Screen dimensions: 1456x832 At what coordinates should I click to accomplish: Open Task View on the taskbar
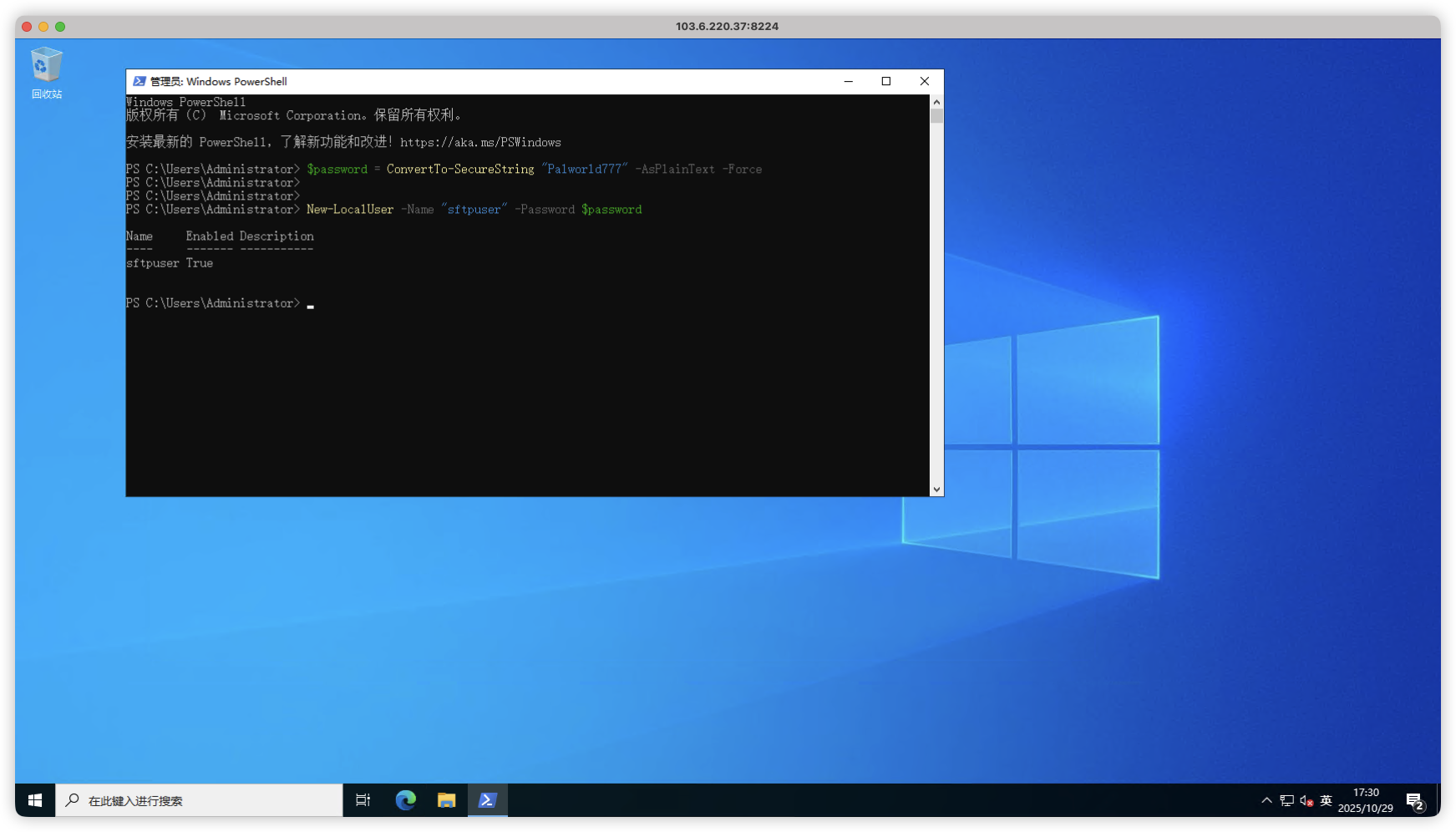(363, 800)
